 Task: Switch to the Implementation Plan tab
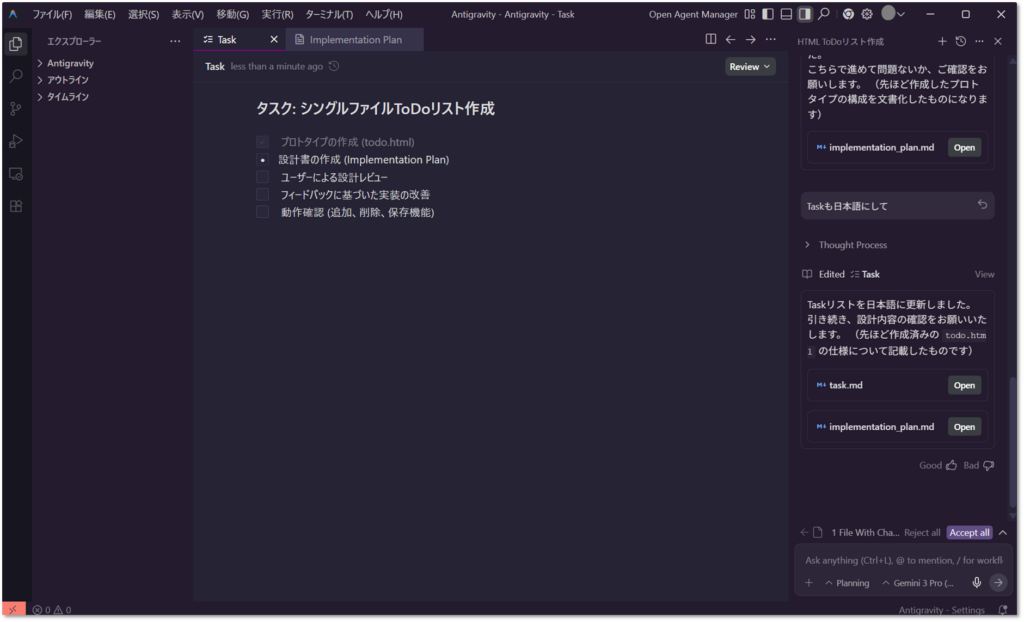[x=354, y=40]
